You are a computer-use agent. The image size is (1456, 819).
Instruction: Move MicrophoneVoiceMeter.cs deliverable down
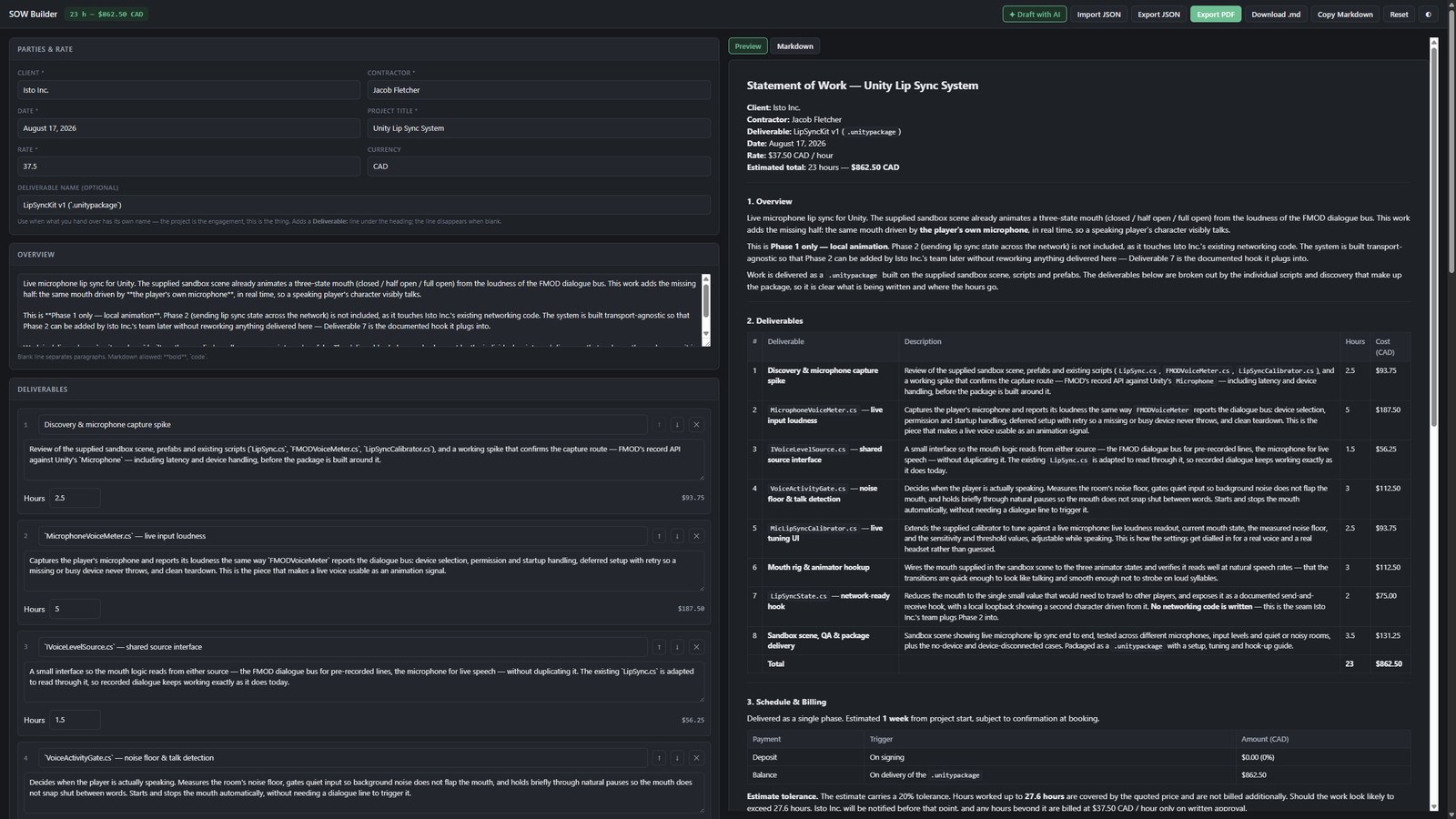coord(677,536)
